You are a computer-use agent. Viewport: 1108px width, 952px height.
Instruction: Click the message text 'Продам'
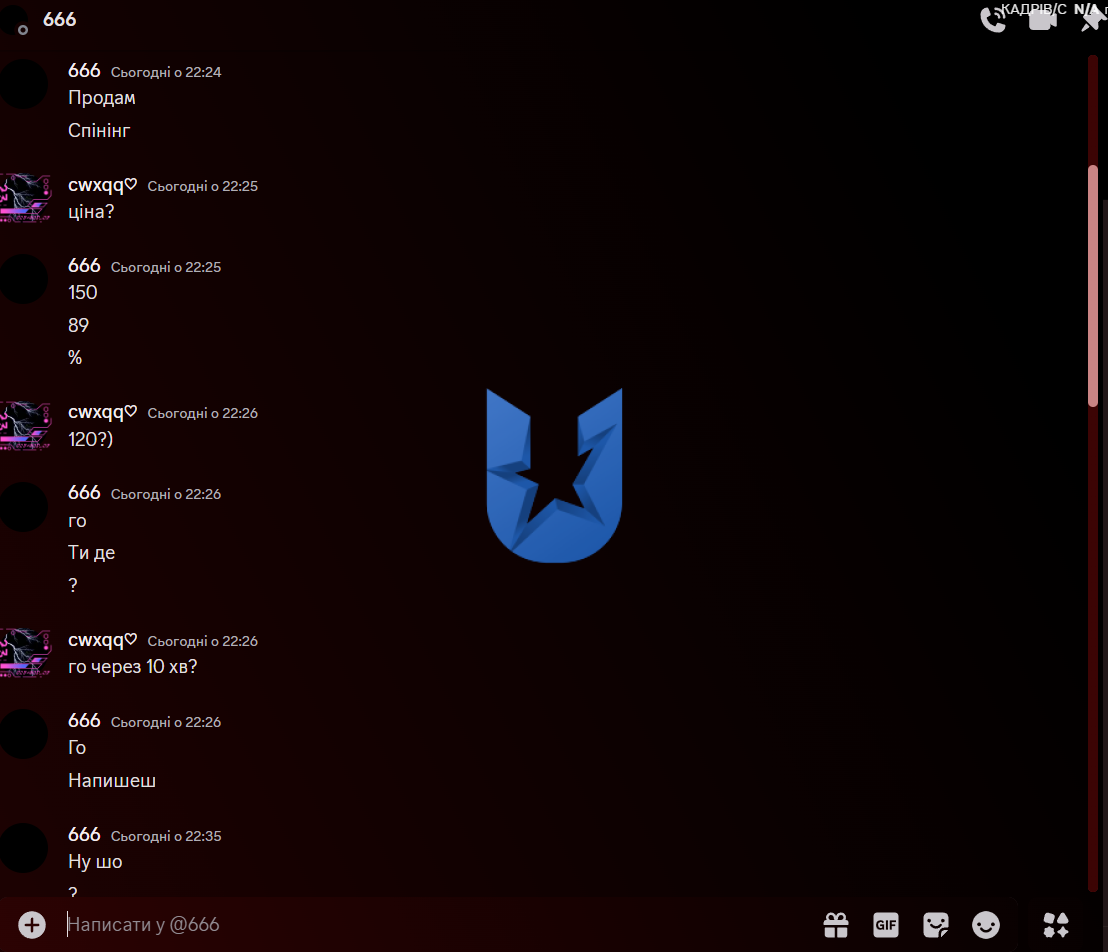tap(102, 98)
